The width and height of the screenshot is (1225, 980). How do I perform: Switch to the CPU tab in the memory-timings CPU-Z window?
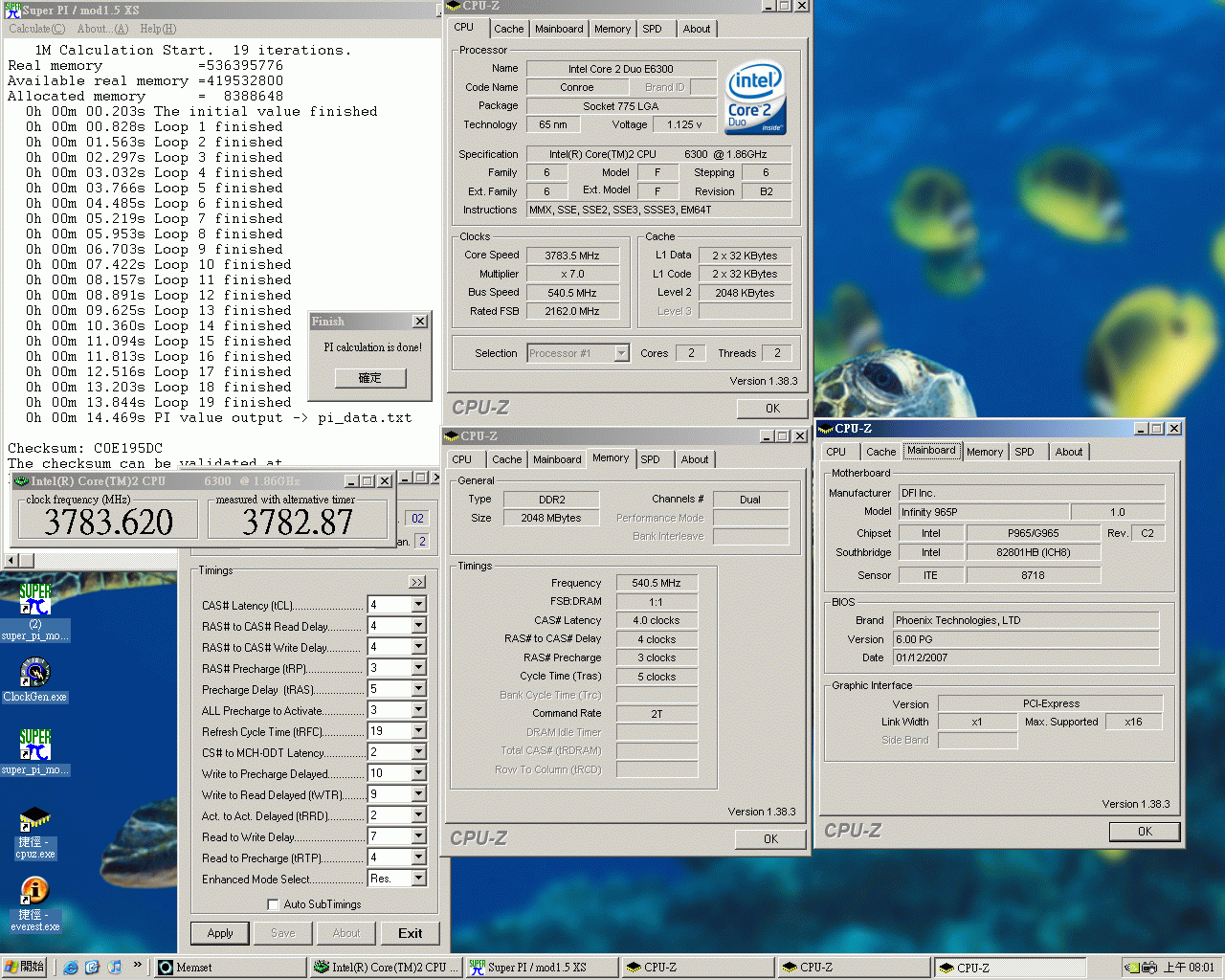[x=462, y=460]
